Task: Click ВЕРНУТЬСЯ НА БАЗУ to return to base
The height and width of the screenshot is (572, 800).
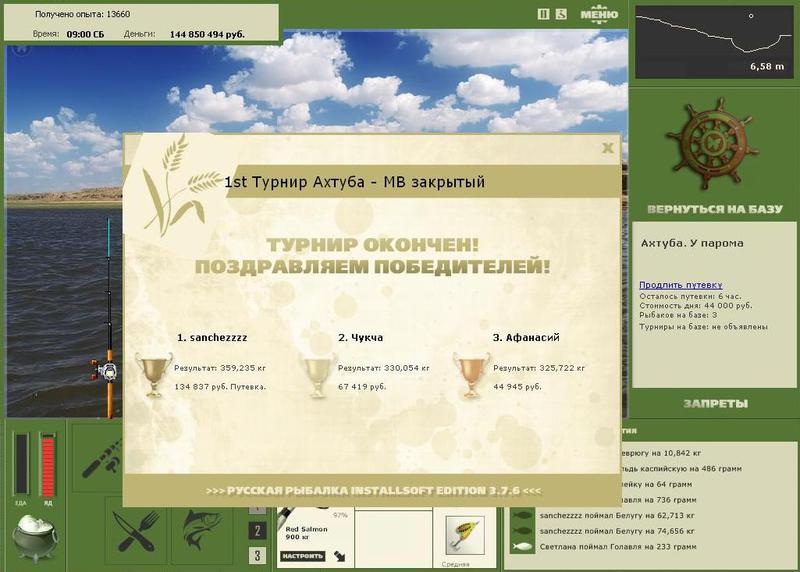Action: [x=715, y=209]
